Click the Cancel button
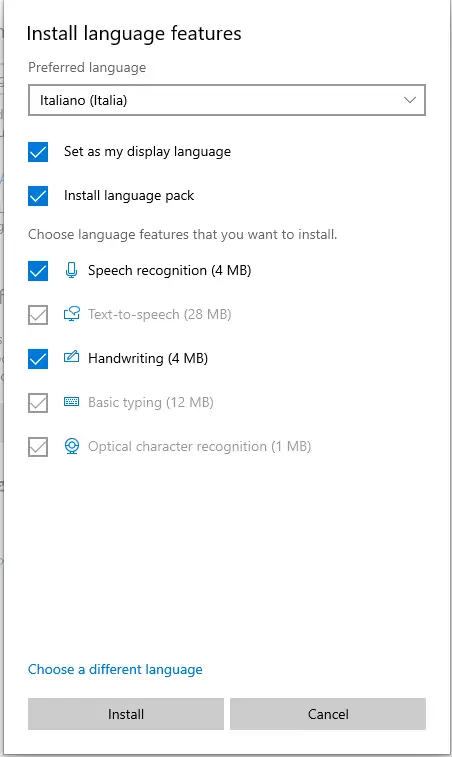This screenshot has height=757, width=452. pos(328,714)
